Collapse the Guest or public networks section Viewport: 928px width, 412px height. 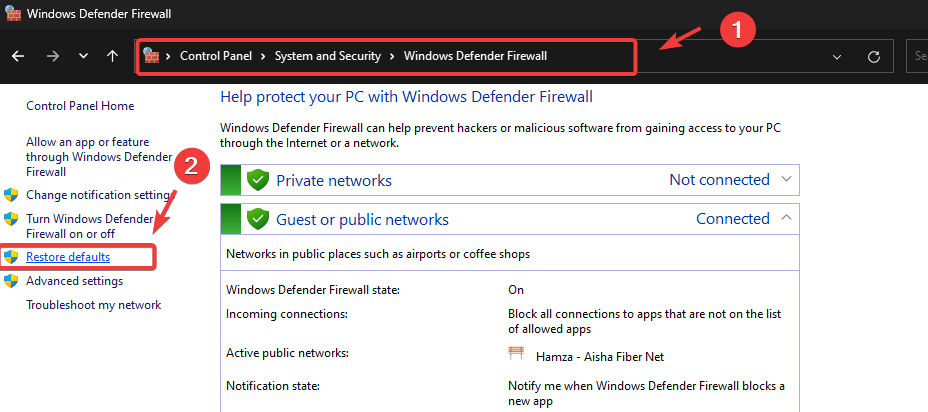786,219
